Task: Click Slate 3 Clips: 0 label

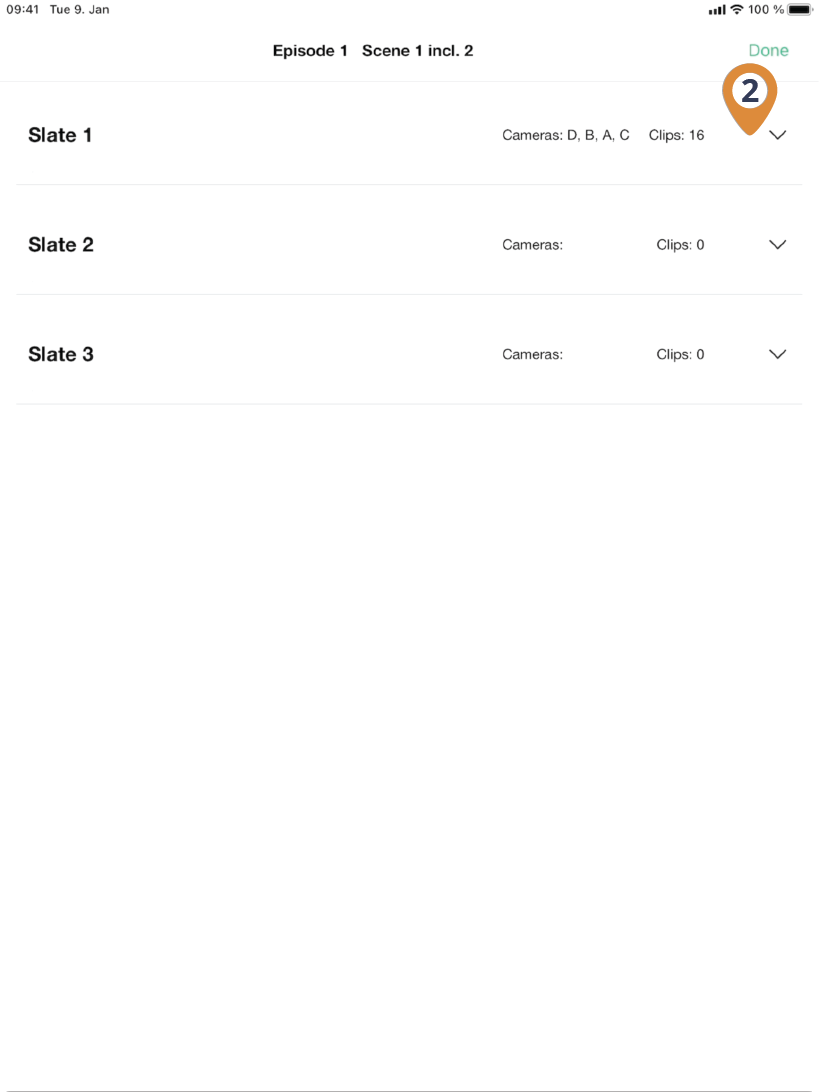Action: (680, 354)
